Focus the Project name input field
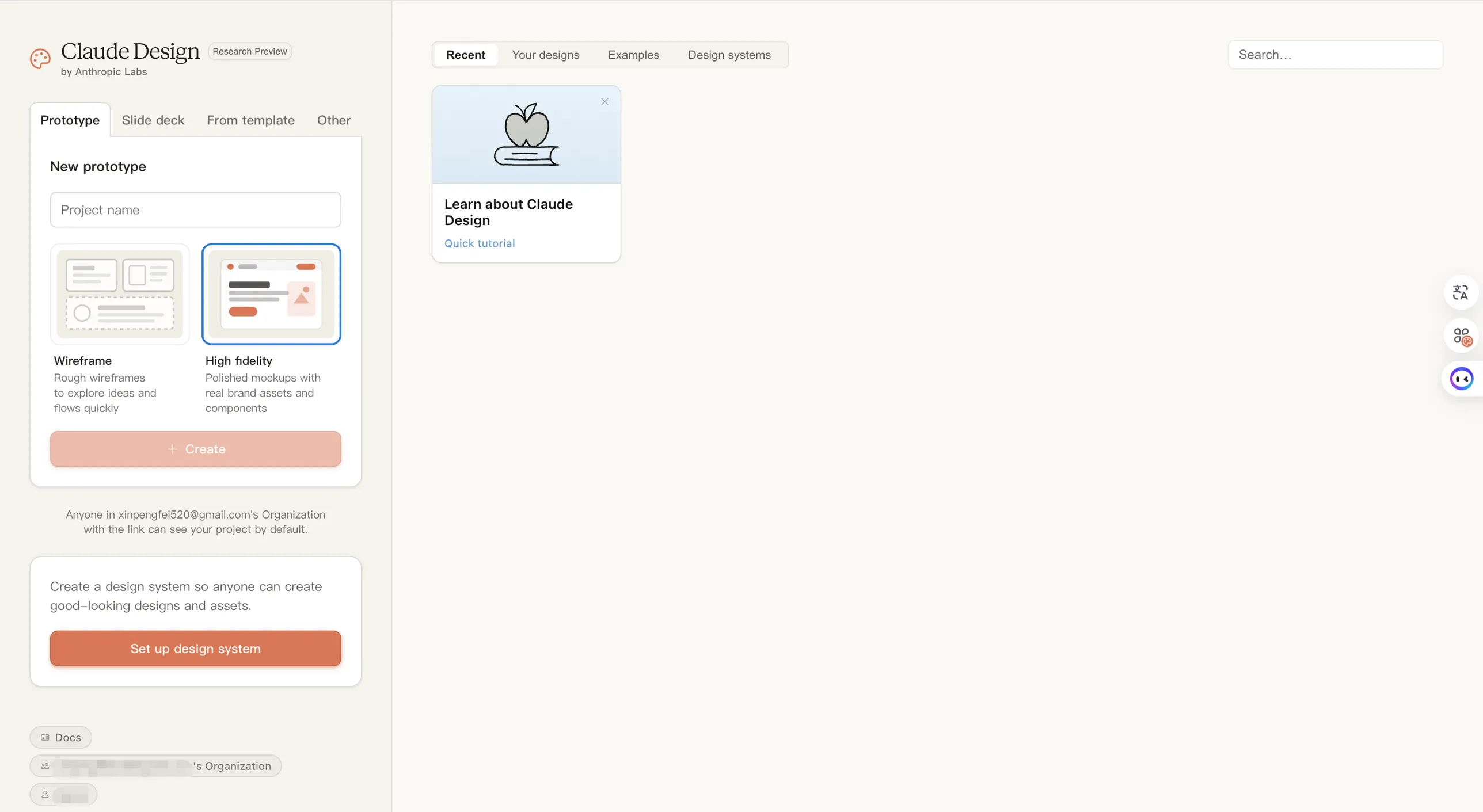This screenshot has width=1483, height=812. pos(196,210)
